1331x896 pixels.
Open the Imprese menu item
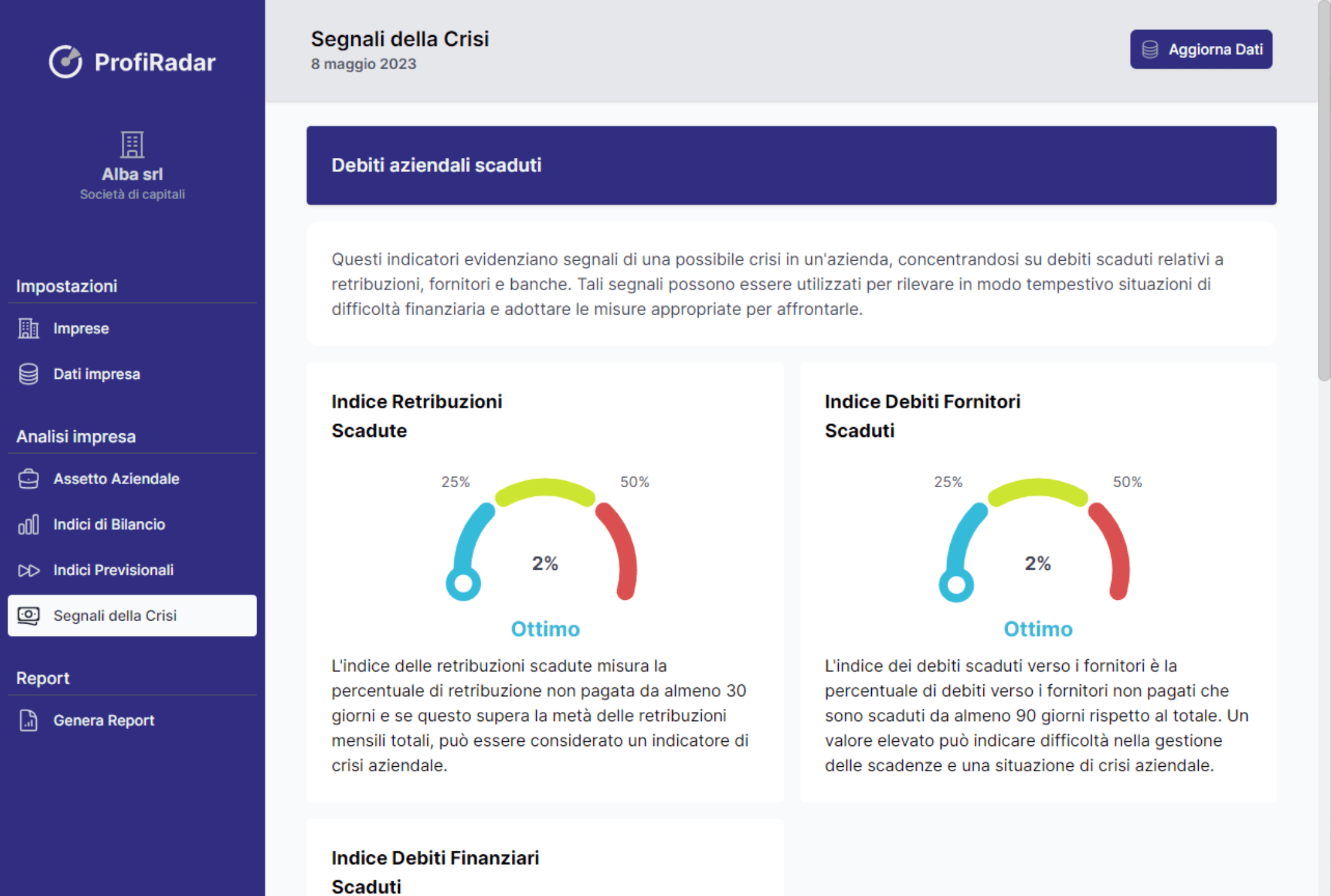pyautogui.click(x=81, y=329)
